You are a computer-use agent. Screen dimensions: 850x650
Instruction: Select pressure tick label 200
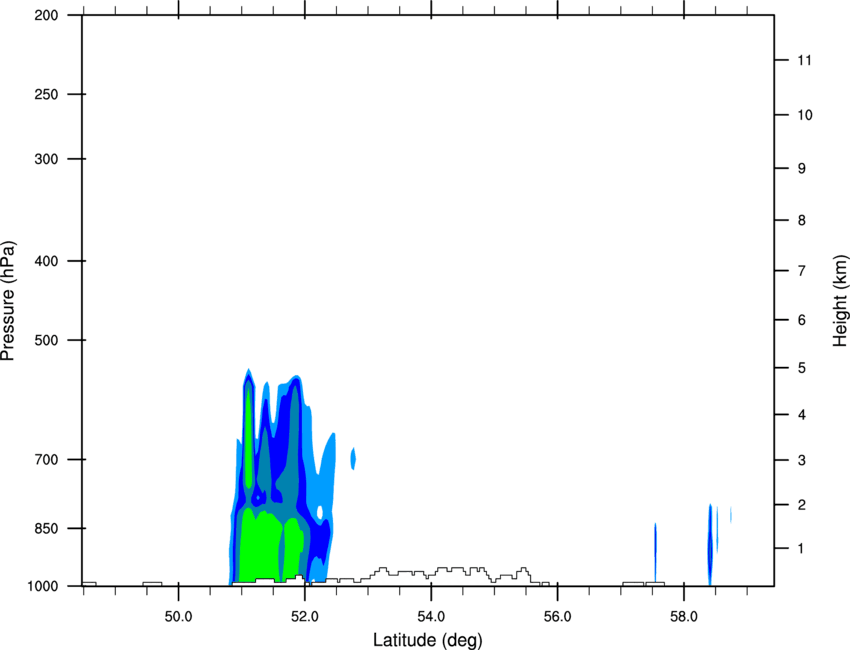pyautogui.click(x=46, y=15)
